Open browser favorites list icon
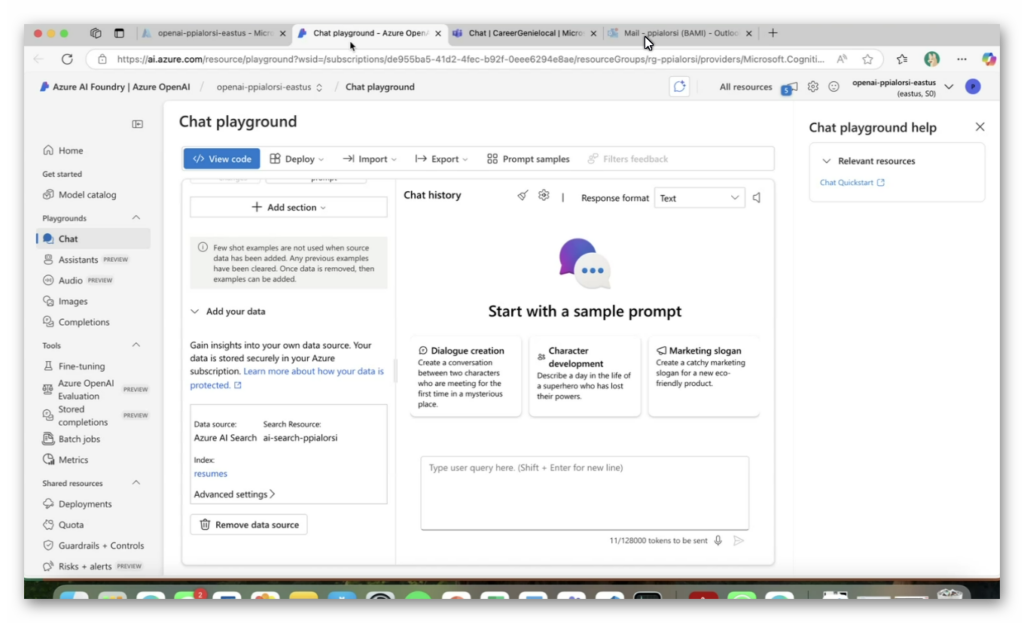The image size is (1024, 623). coord(902,59)
